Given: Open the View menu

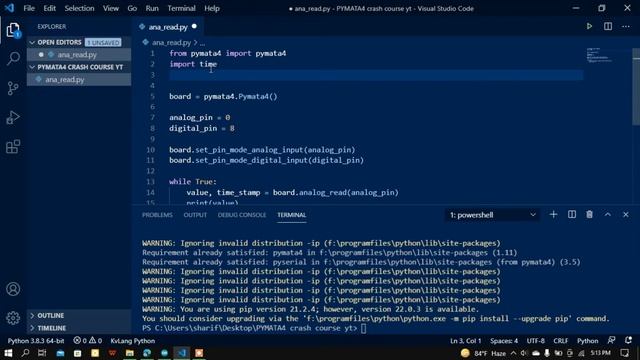Looking at the screenshot, I should tap(111, 8).
